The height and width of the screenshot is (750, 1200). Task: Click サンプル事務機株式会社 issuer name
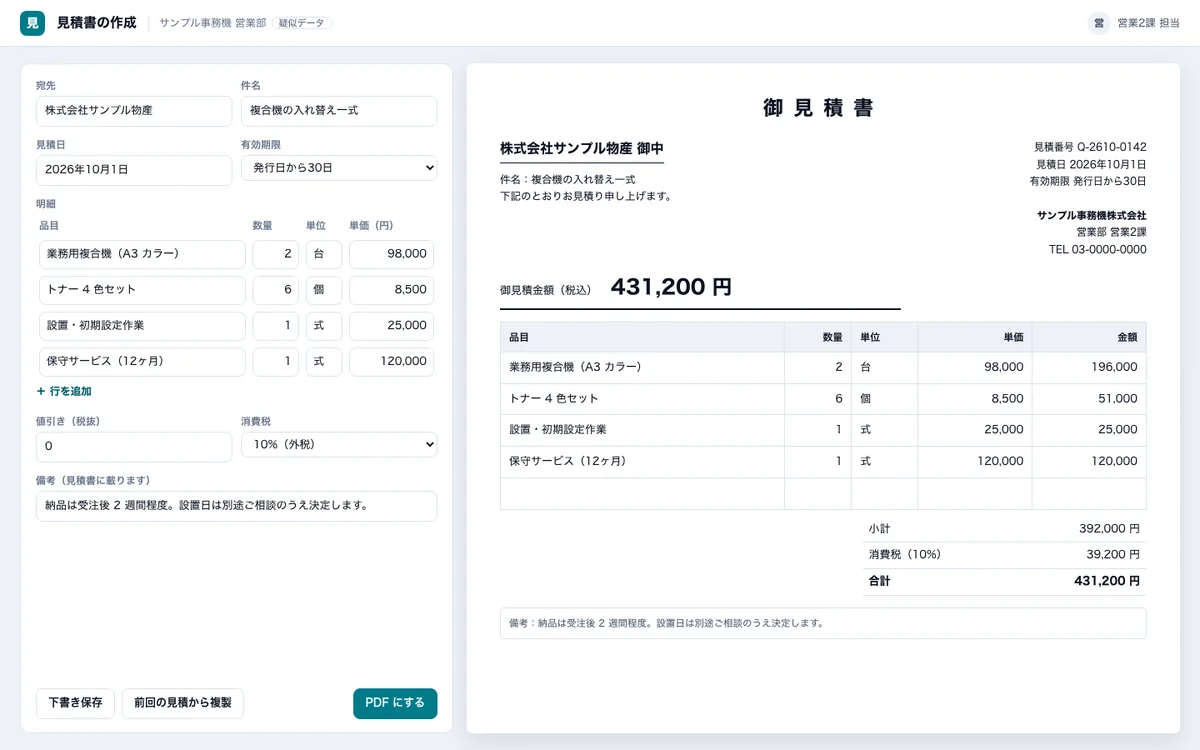[x=1092, y=216]
